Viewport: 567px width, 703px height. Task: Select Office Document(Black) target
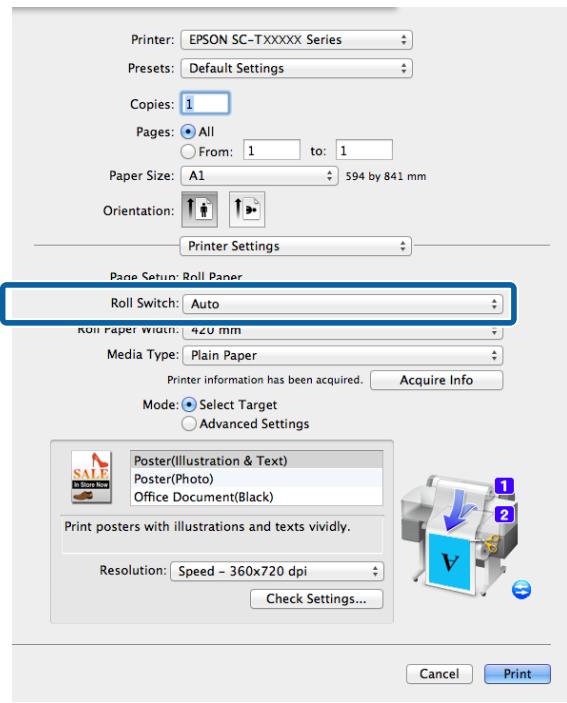[256, 497]
